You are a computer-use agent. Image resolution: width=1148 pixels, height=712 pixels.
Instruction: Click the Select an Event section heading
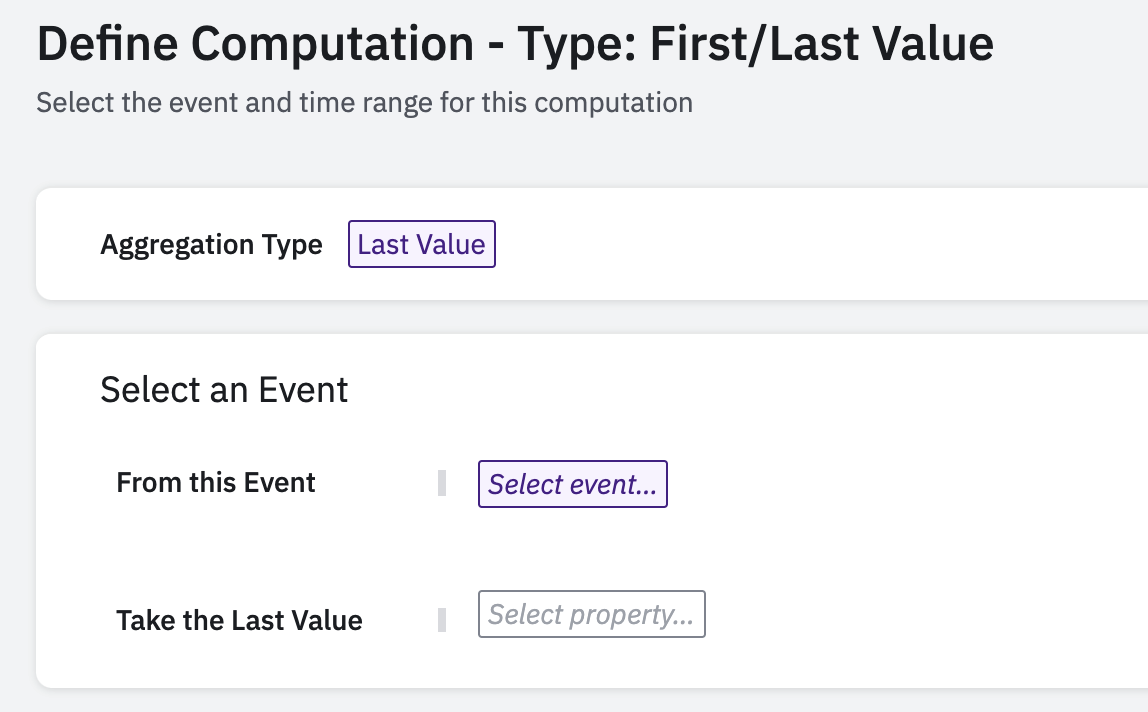tap(224, 390)
